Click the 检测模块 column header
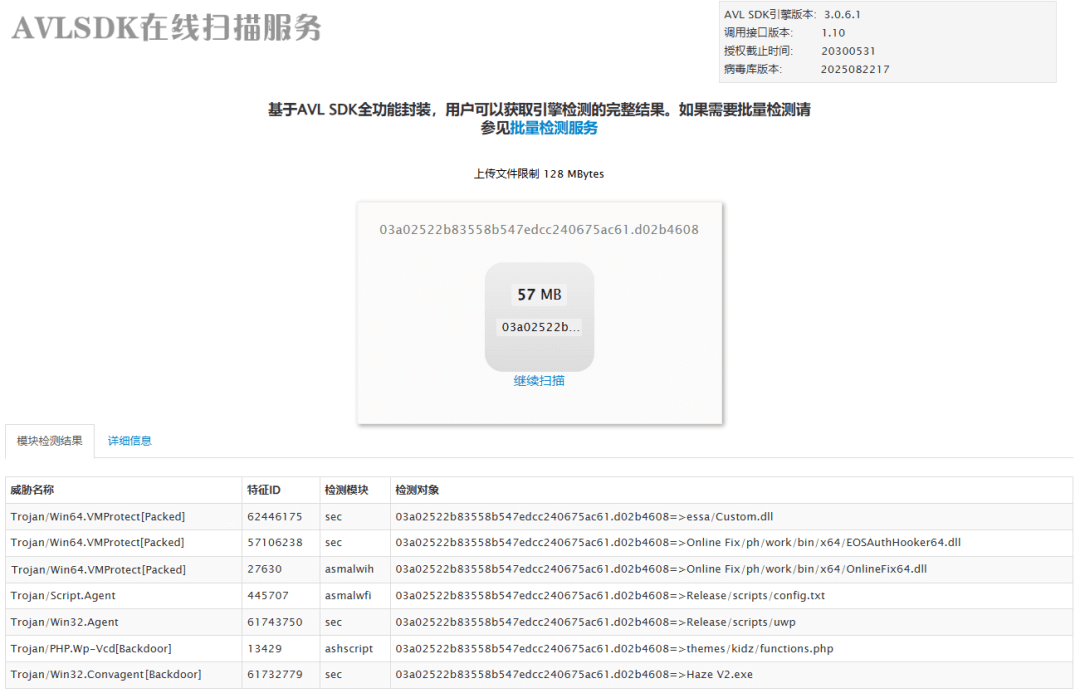 (346, 490)
